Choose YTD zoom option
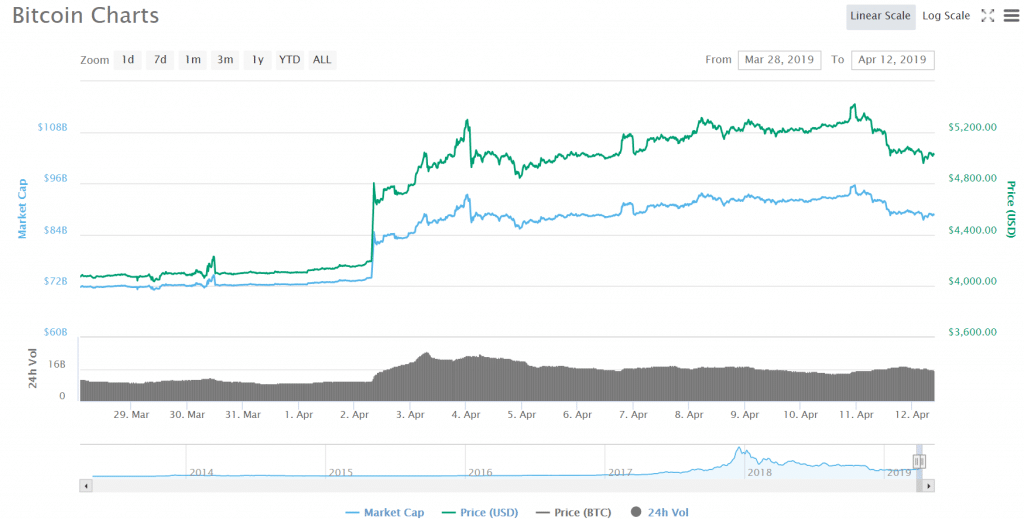The width and height of the screenshot is (1024, 521). coord(289,60)
